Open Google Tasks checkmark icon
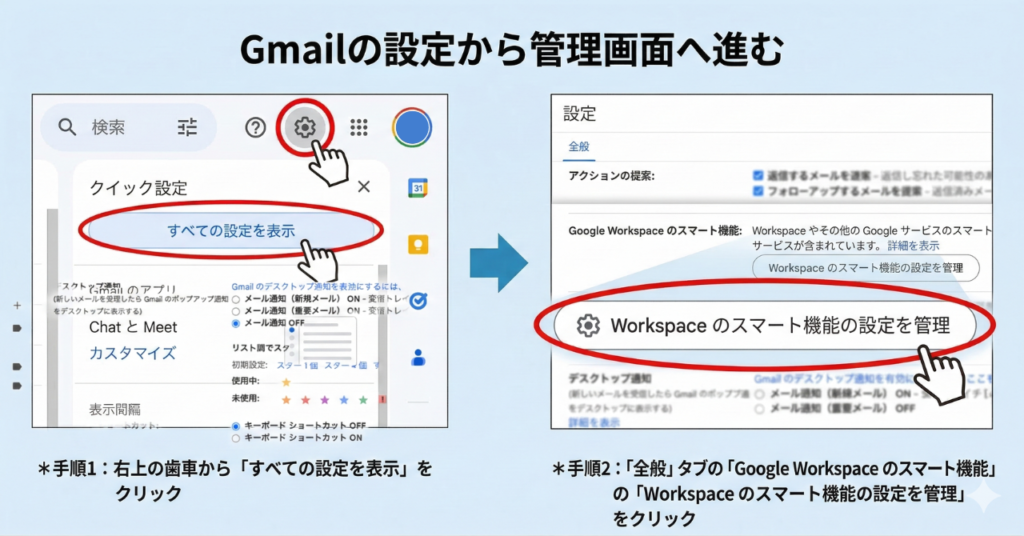This screenshot has height=536, width=1024. (418, 300)
